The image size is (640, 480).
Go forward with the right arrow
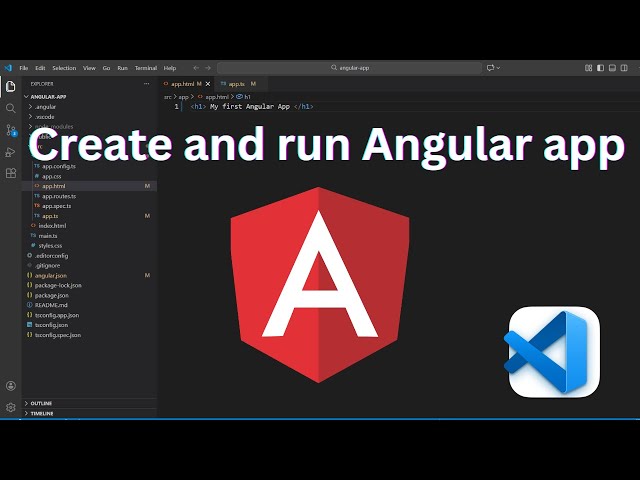click(208, 68)
